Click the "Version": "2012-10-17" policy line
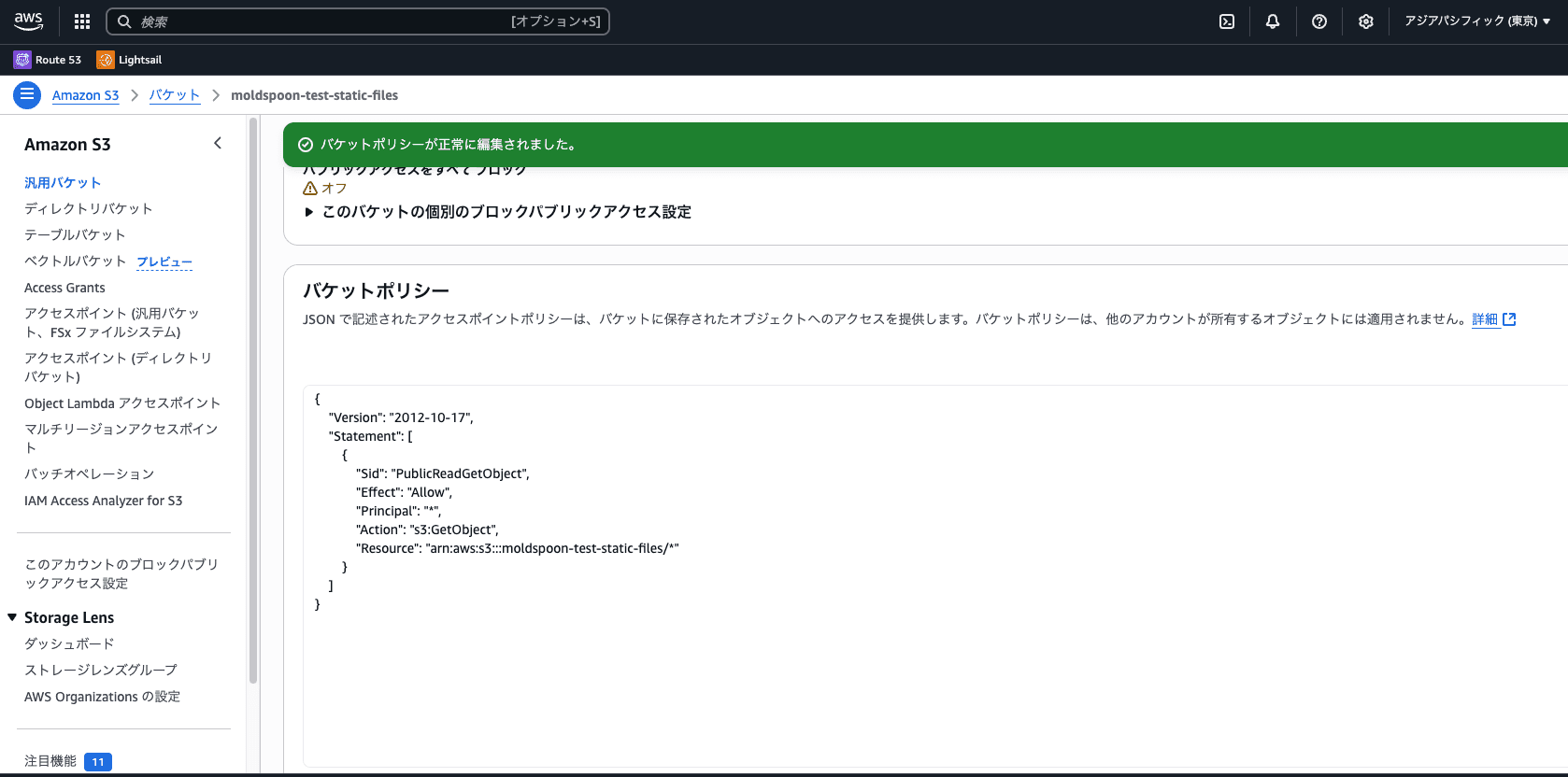This screenshot has width=1568, height=777. [402, 417]
